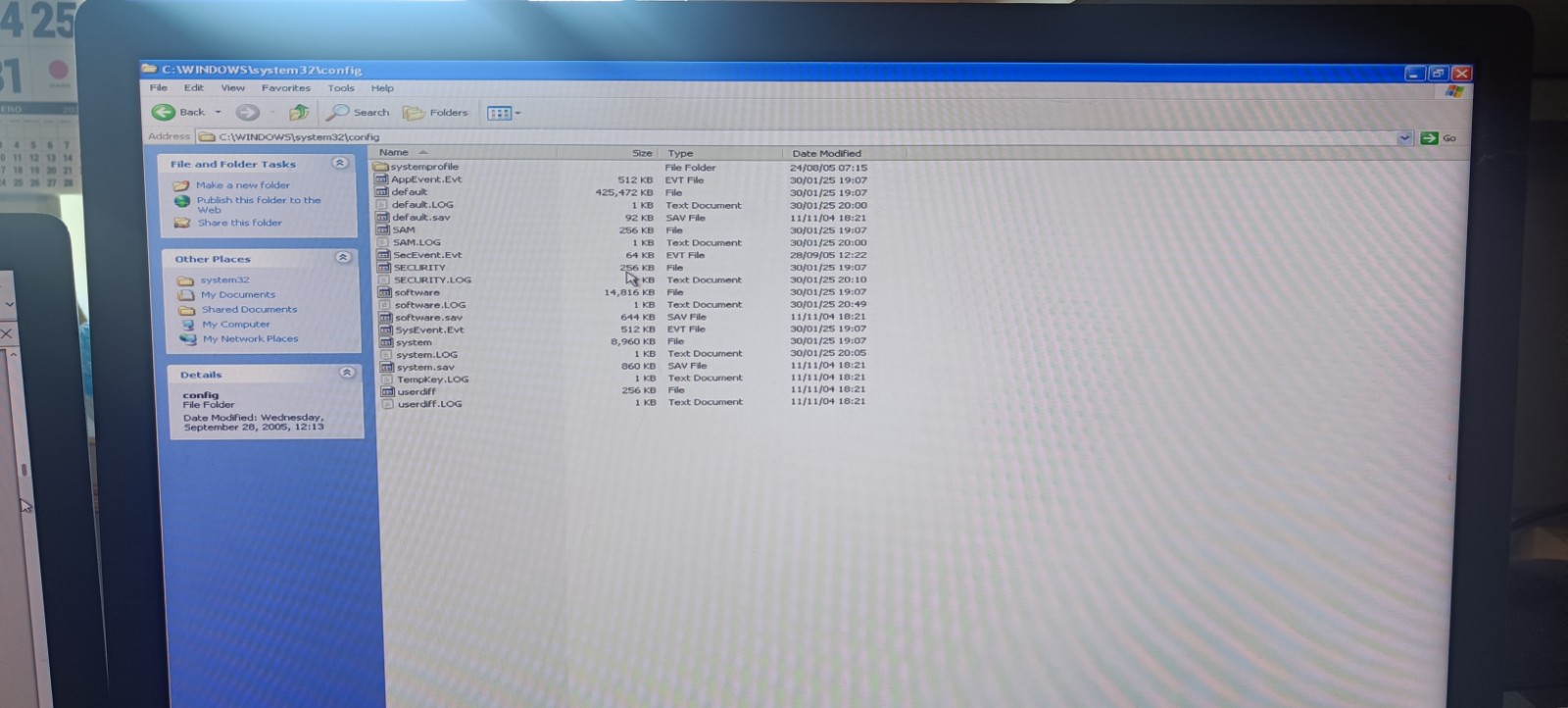The image size is (1568, 708).
Task: Open the Favorites menu
Action: point(285,88)
